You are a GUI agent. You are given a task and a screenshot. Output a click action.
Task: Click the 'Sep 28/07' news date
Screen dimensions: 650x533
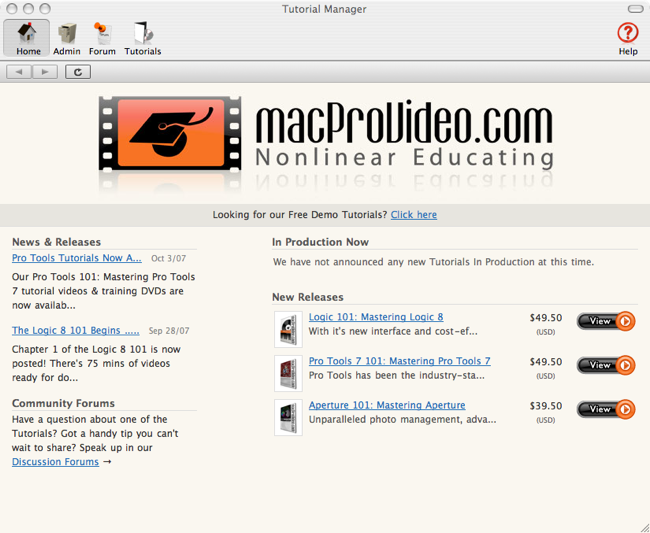(169, 331)
